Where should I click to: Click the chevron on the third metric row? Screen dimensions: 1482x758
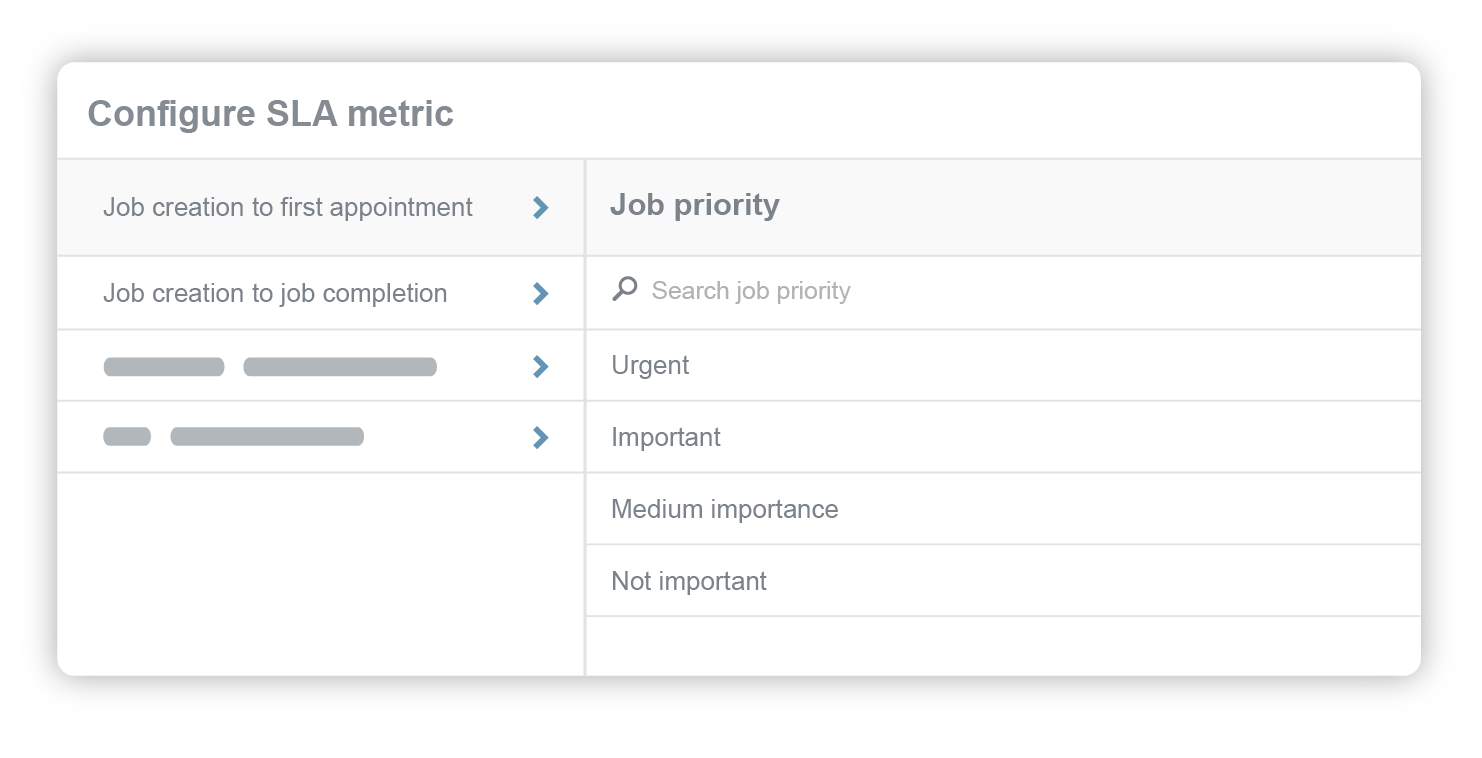click(x=541, y=367)
